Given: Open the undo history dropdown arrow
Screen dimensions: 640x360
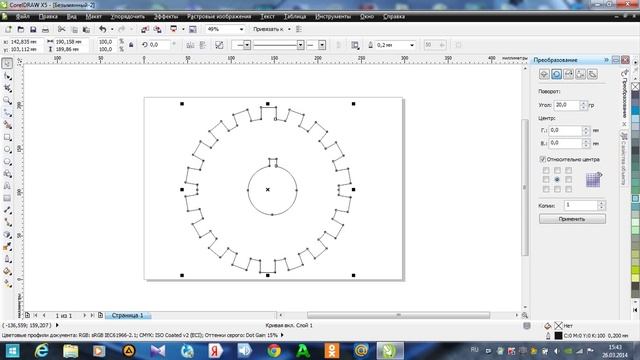Looking at the screenshot, I should click(x=112, y=29).
